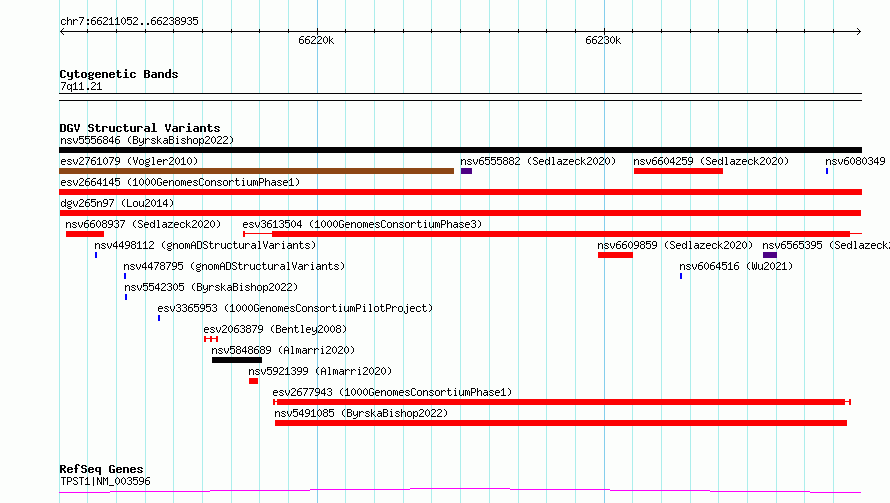Click the 7q11.21 cytogenetic band label
890x503 pixels.
pyautogui.click(x=81, y=86)
